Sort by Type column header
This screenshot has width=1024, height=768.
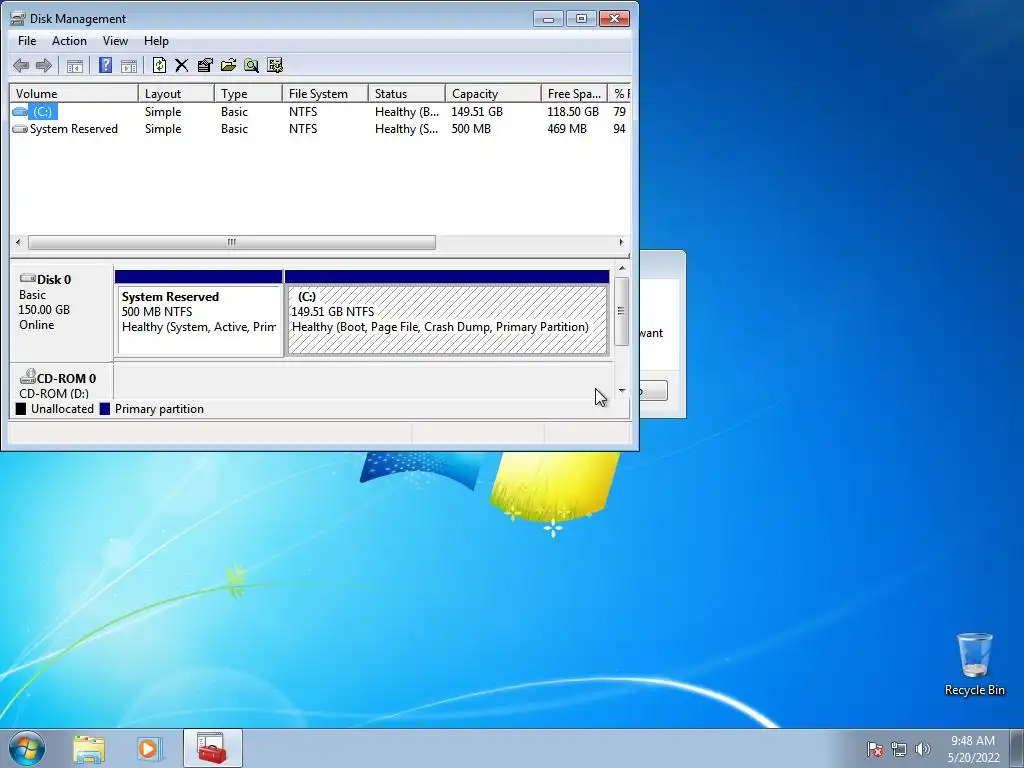[x=248, y=93]
